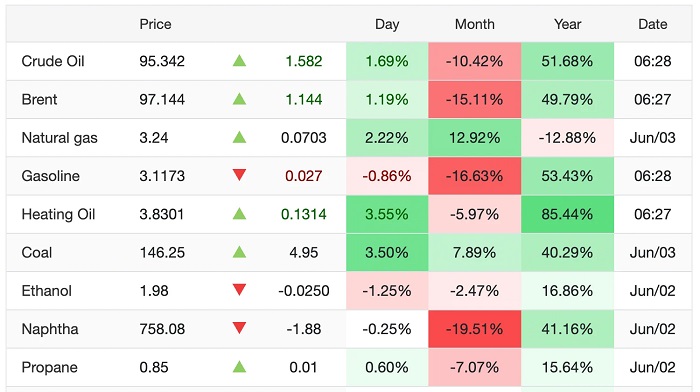Click Gasoline day change -0.86%
The width and height of the screenshot is (700, 392).
coord(387,176)
